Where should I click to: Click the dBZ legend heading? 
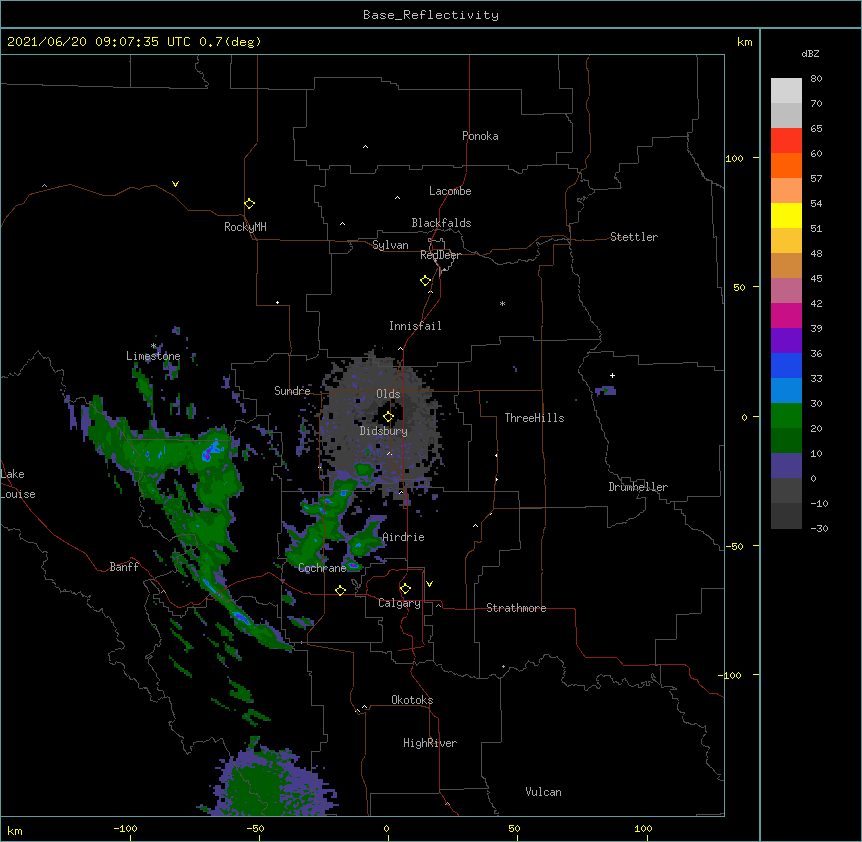(810, 54)
